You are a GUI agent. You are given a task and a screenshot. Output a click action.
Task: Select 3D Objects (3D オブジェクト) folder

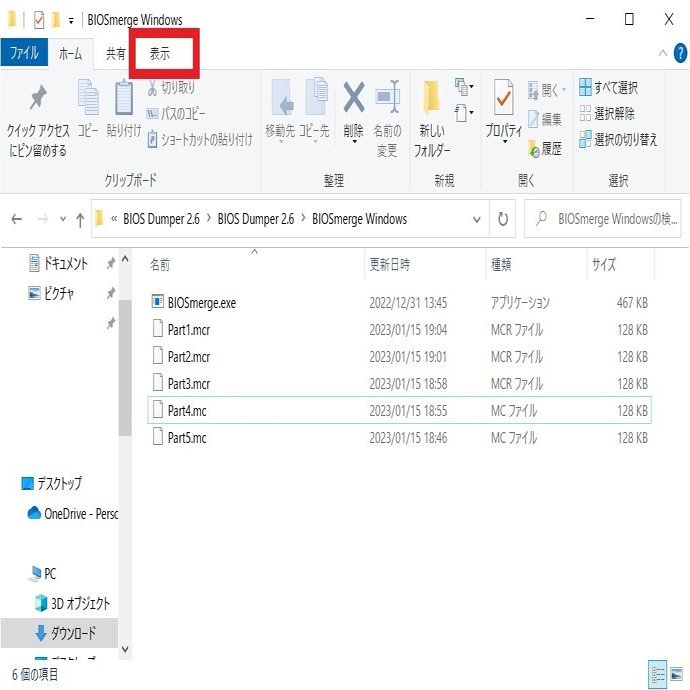click(x=72, y=603)
